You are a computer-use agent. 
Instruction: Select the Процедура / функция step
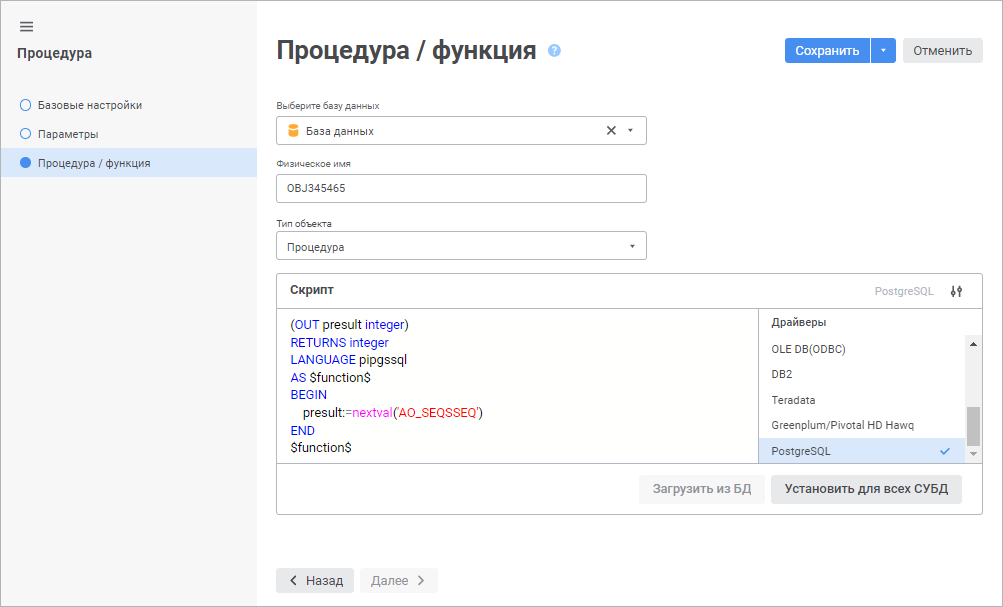pos(93,163)
